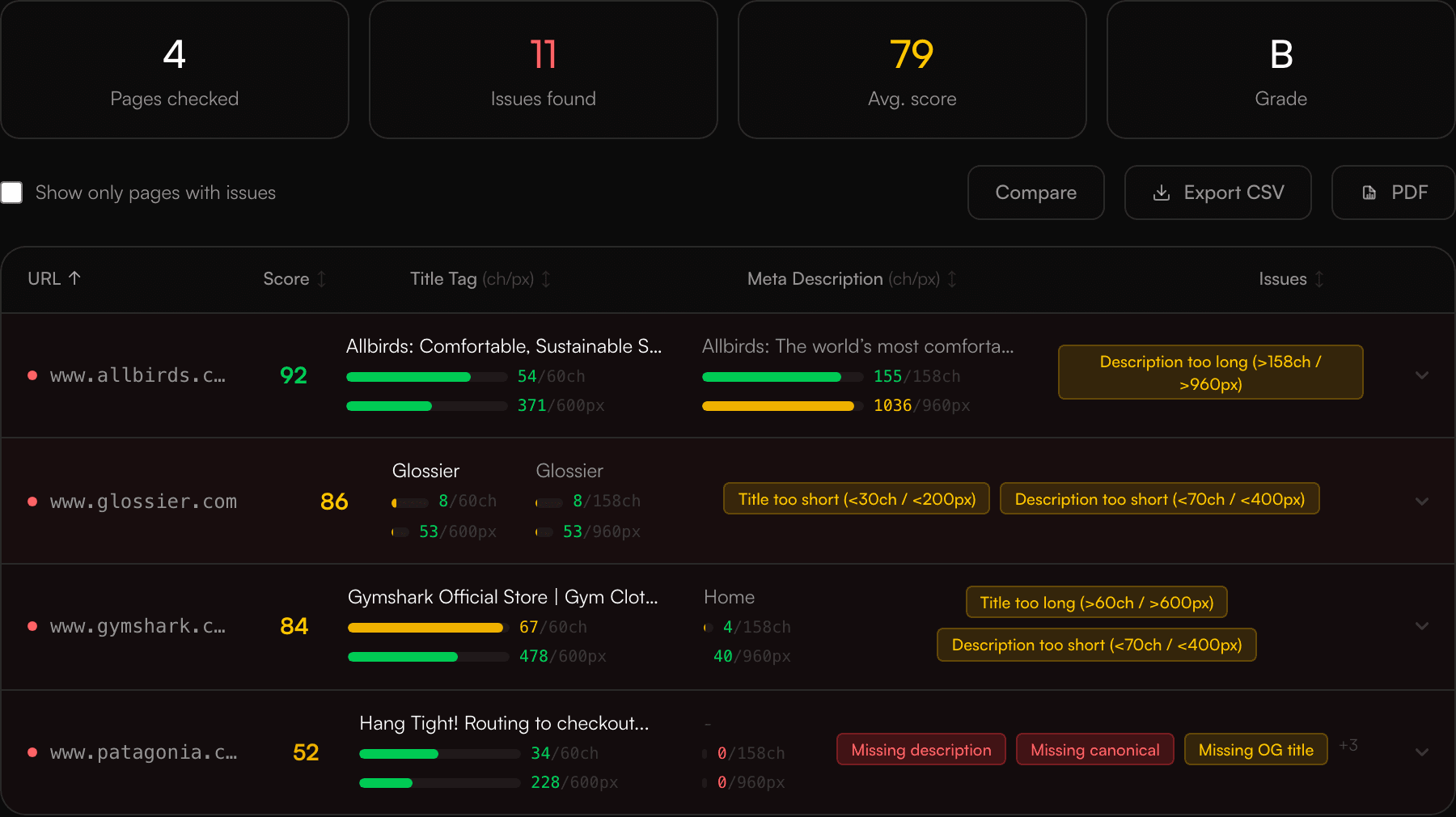
Task: Expand the patagonia row chevron
Action: point(1421,752)
